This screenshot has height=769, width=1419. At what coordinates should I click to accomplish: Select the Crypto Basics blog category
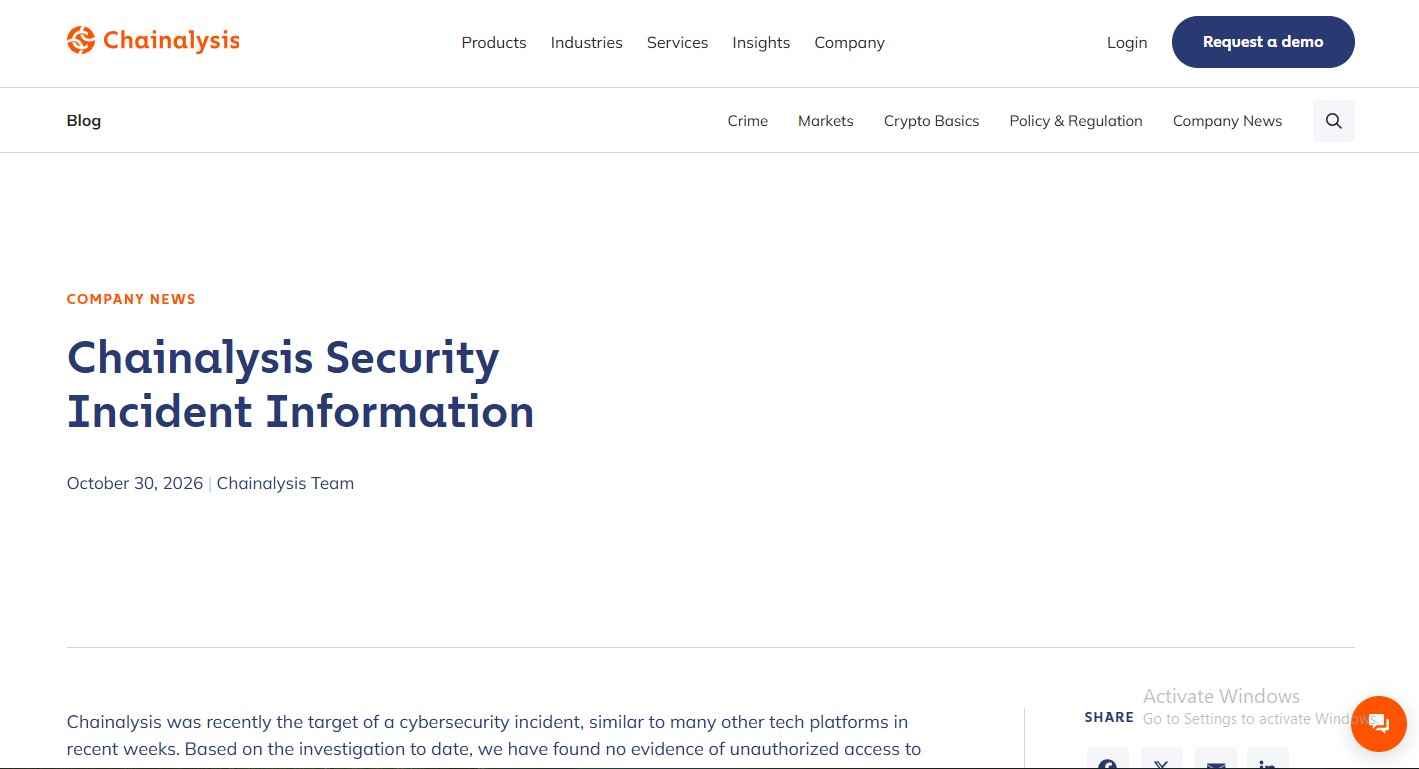(932, 121)
